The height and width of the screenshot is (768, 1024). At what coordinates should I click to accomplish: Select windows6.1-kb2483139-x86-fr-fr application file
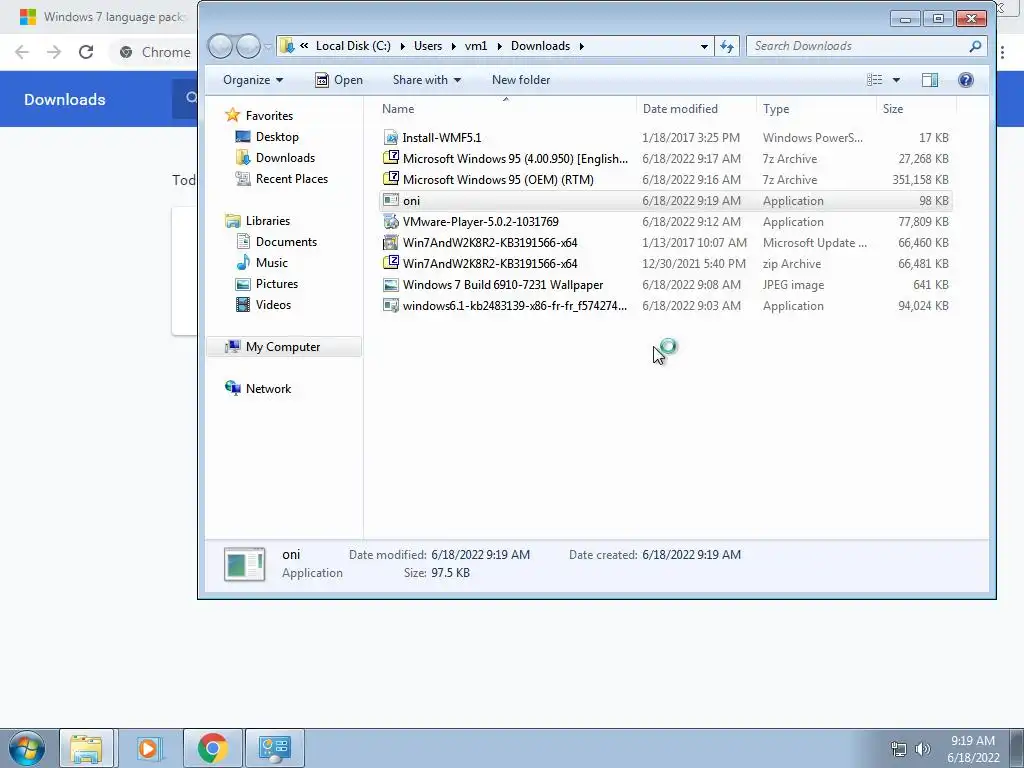(x=665, y=306)
